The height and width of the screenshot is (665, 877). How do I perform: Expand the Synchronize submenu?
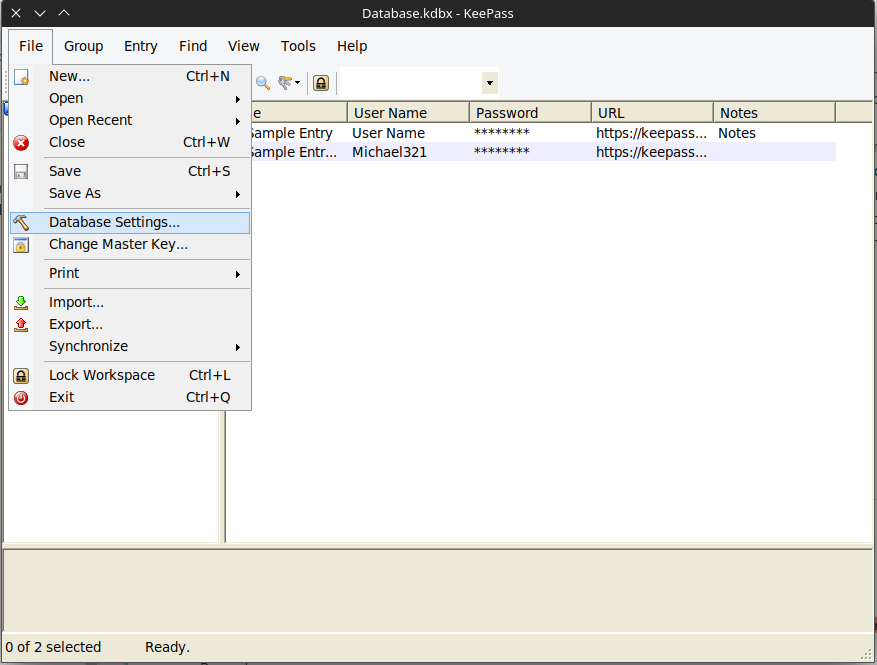[238, 347]
